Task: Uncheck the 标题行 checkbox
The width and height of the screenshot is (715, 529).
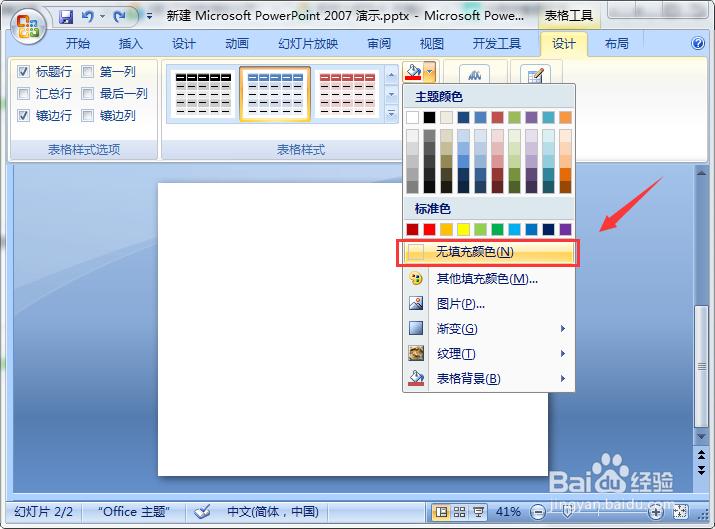Action: [x=23, y=71]
